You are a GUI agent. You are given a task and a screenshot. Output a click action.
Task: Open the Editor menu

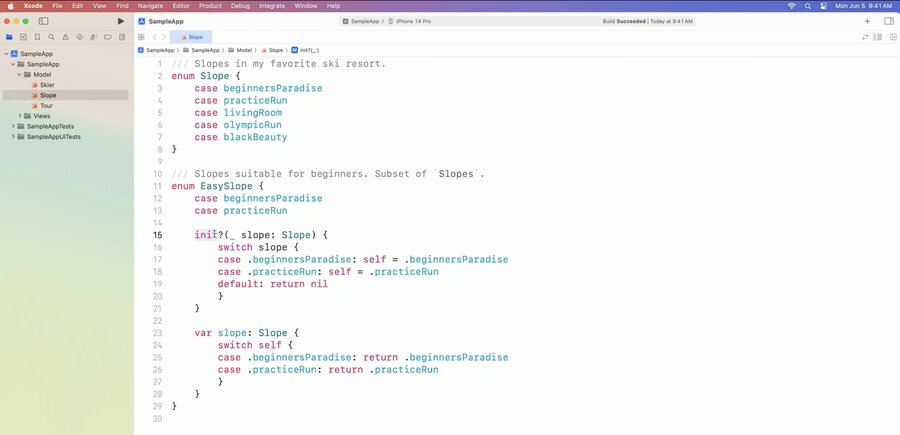tap(181, 6)
